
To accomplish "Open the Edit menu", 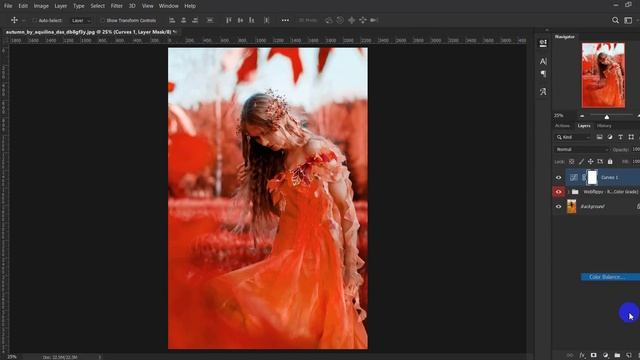I will (x=23, y=6).
